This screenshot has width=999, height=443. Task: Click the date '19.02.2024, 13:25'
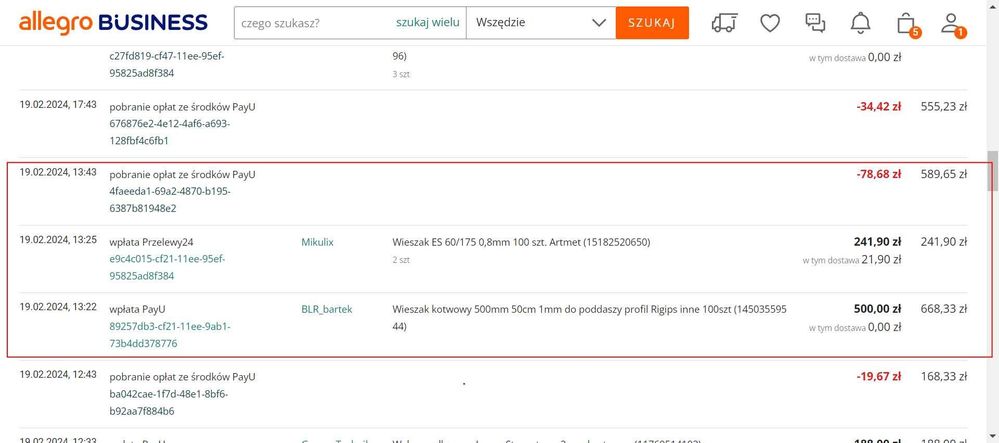tap(58, 240)
